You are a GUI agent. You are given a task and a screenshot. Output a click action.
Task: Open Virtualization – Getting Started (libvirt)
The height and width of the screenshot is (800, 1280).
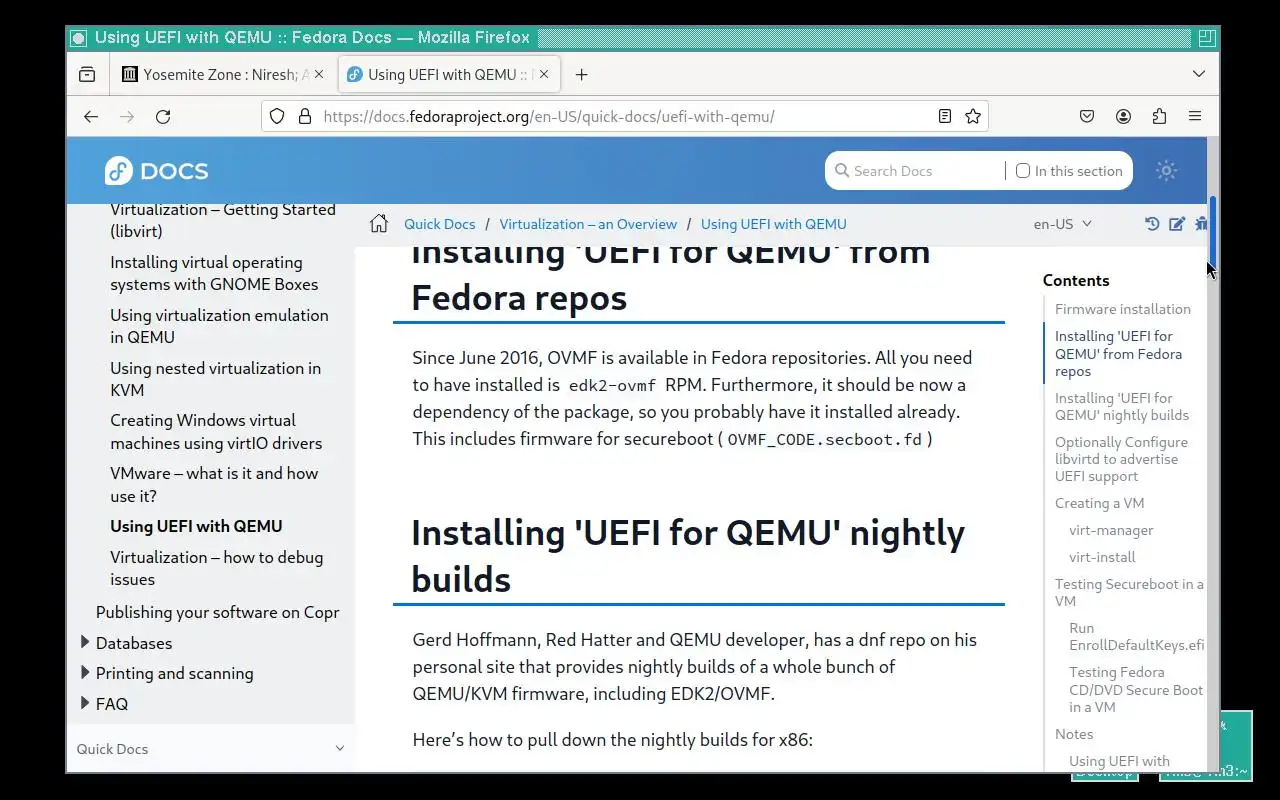pyautogui.click(x=223, y=220)
